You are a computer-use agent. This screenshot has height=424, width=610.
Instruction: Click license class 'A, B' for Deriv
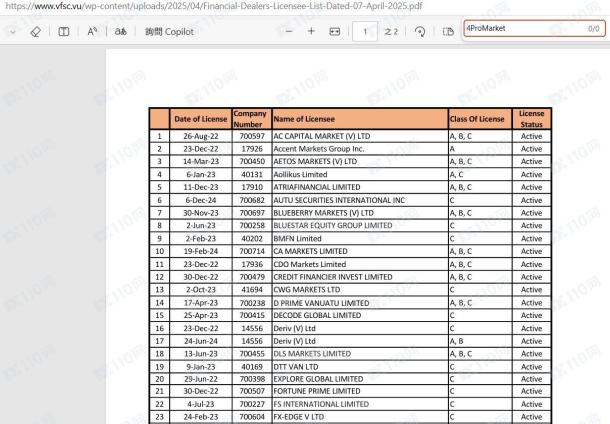457,341
